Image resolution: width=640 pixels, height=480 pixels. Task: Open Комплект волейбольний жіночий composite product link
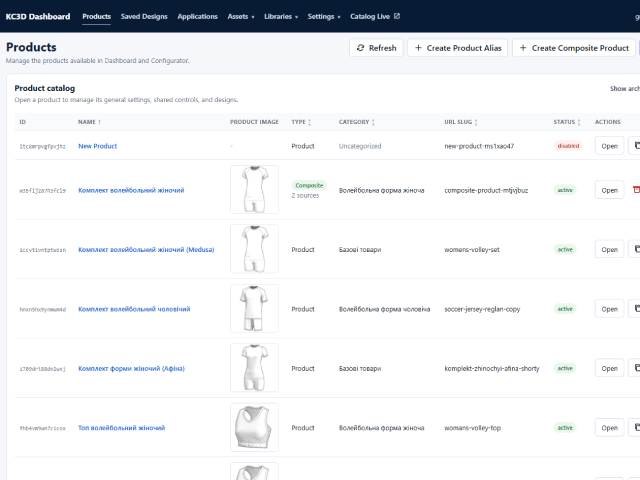pyautogui.click(x=131, y=190)
